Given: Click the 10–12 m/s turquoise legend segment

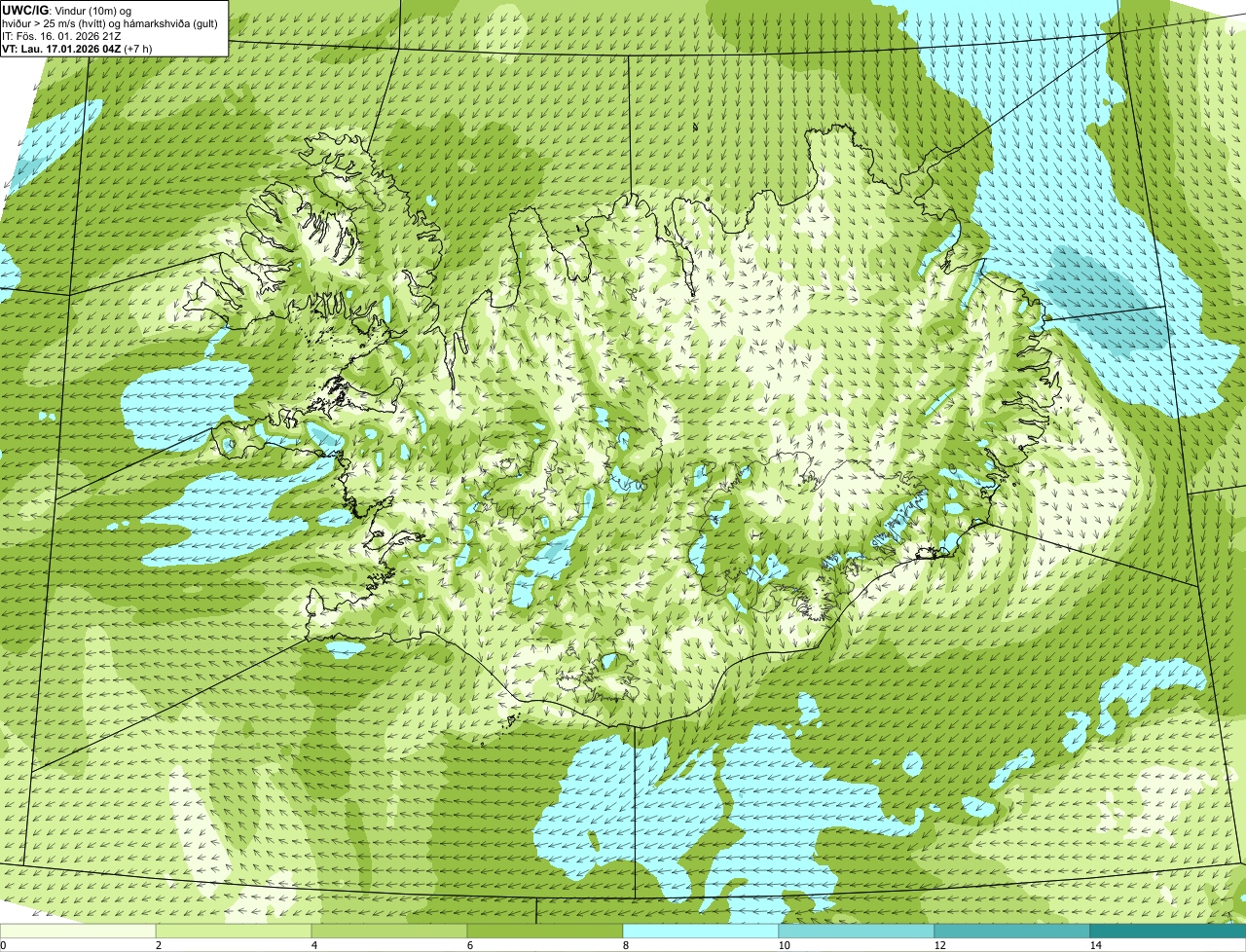Looking at the screenshot, I should point(857,931).
